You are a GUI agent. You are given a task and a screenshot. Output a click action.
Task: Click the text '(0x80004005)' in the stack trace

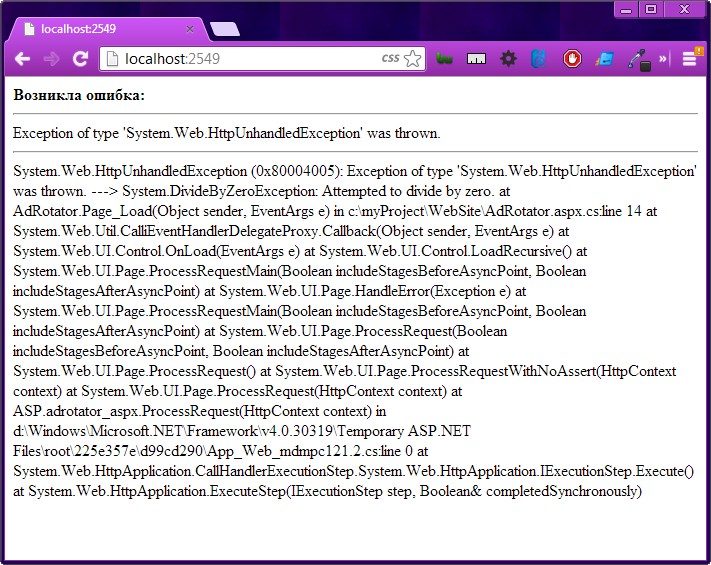(296, 171)
